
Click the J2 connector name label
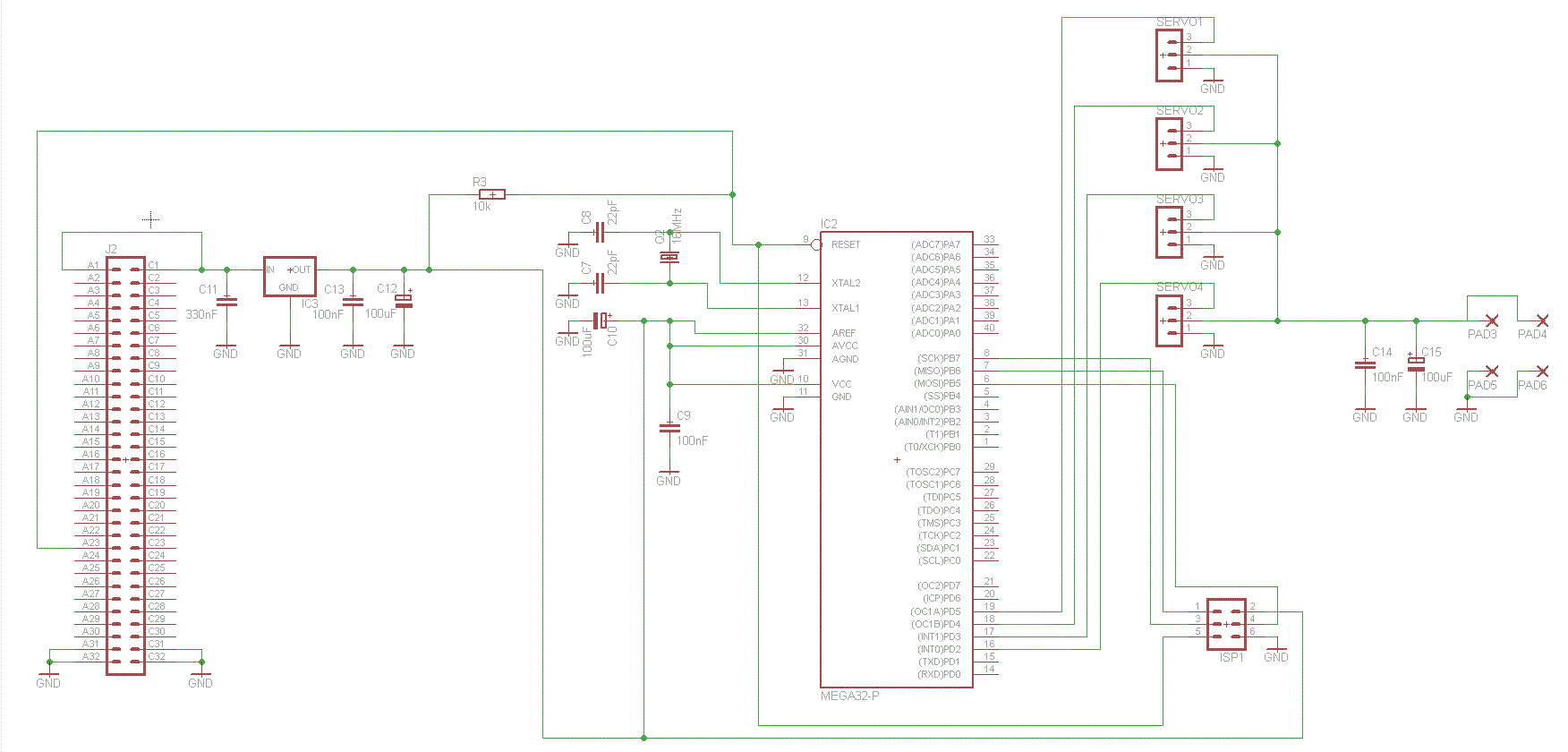[111, 249]
